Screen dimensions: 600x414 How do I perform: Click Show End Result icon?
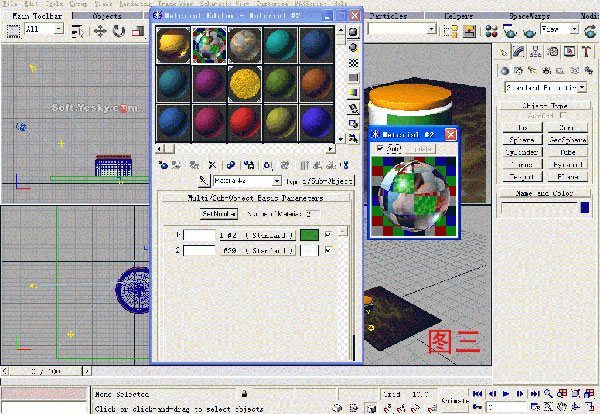(x=304, y=165)
